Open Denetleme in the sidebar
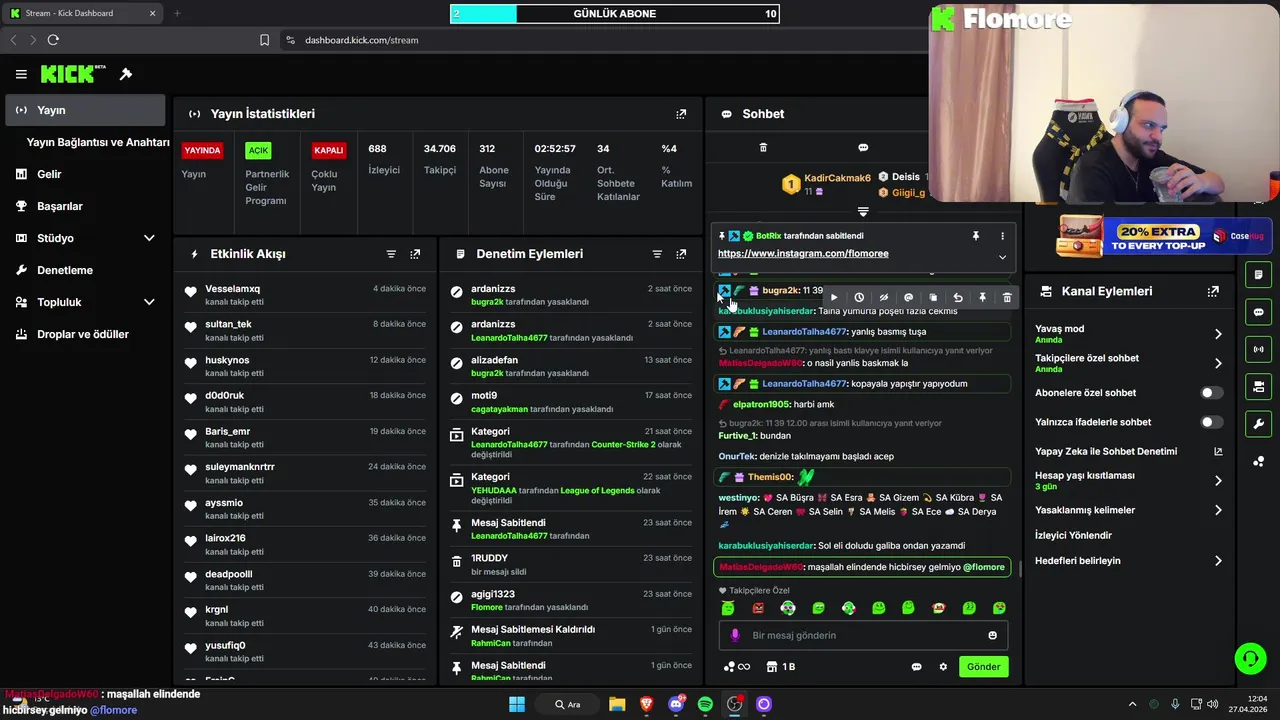Image resolution: width=1280 pixels, height=720 pixels. (86, 270)
